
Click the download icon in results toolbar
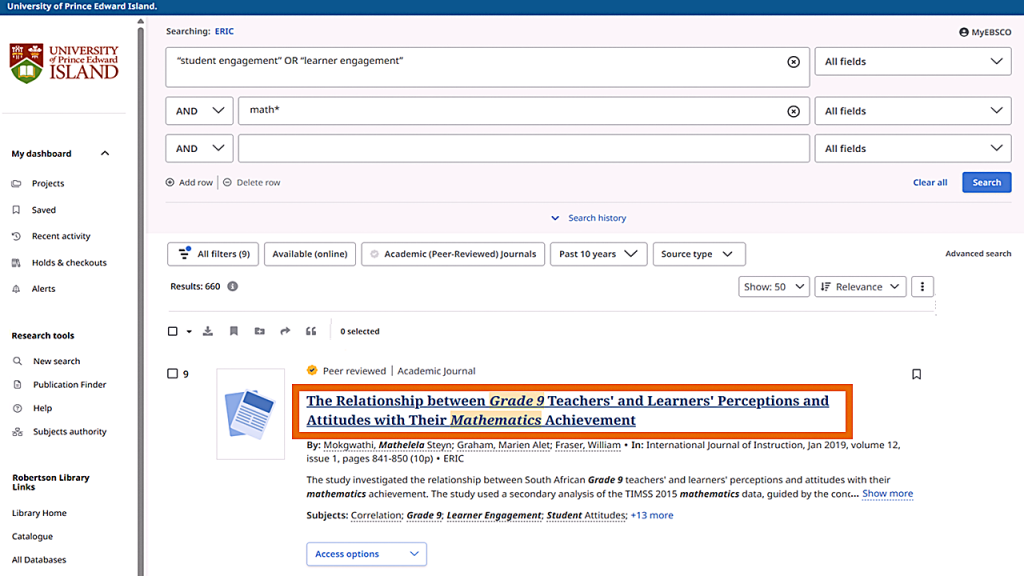(208, 331)
